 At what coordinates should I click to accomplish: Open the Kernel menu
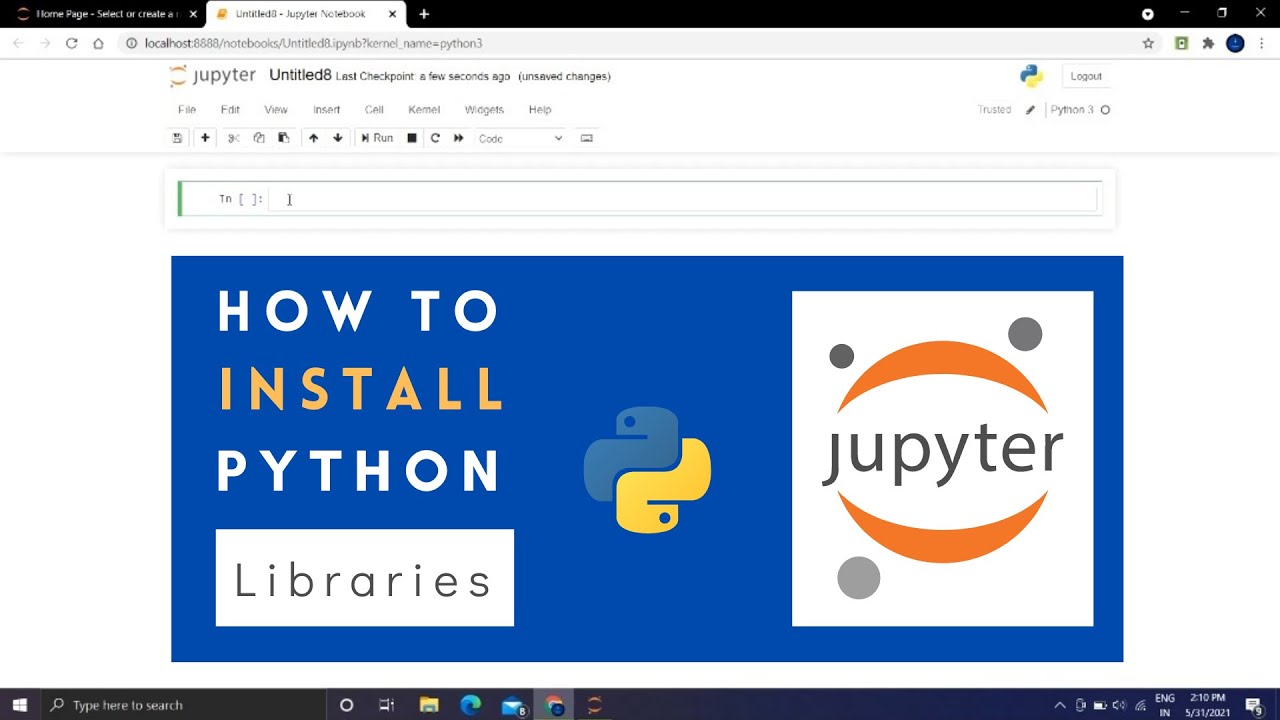coord(424,110)
